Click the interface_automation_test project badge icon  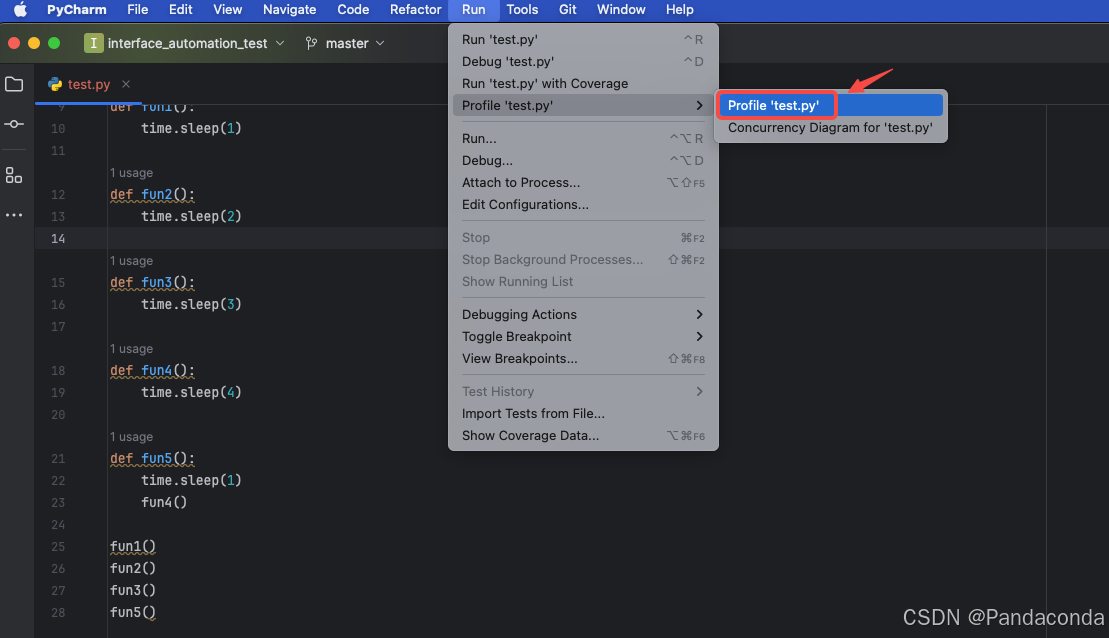pyautogui.click(x=93, y=43)
